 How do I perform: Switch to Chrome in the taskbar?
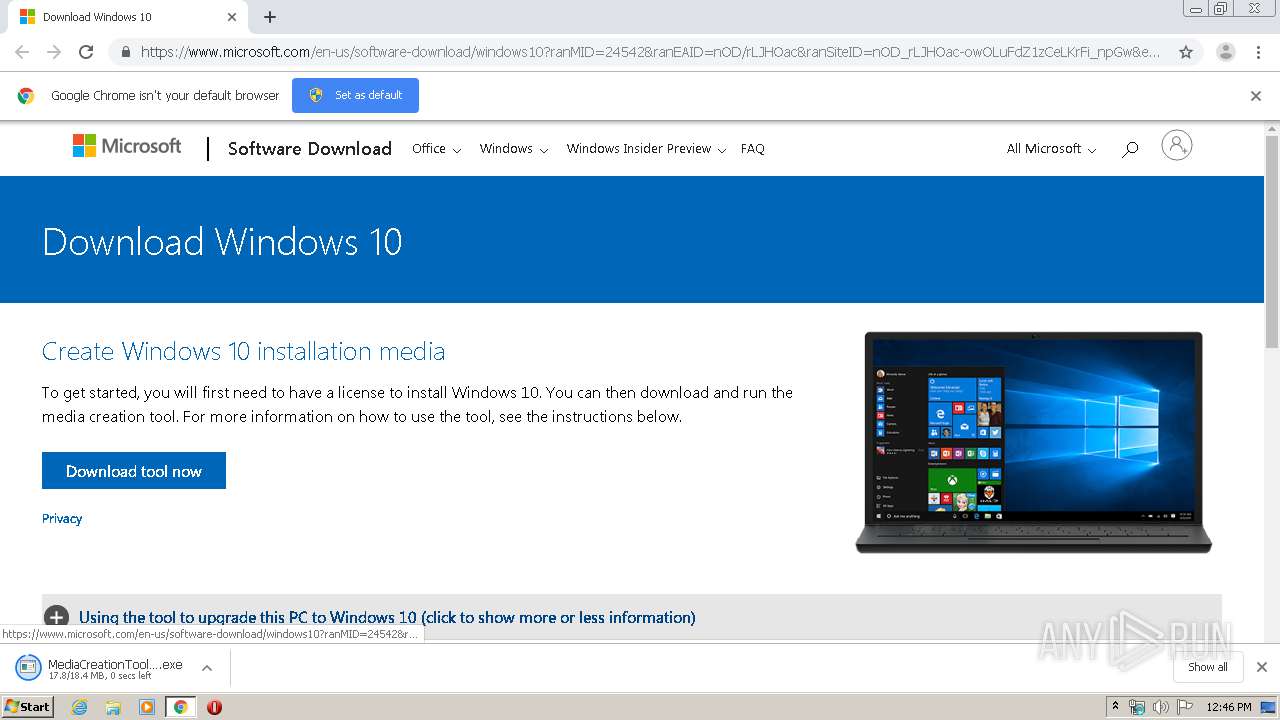point(180,707)
